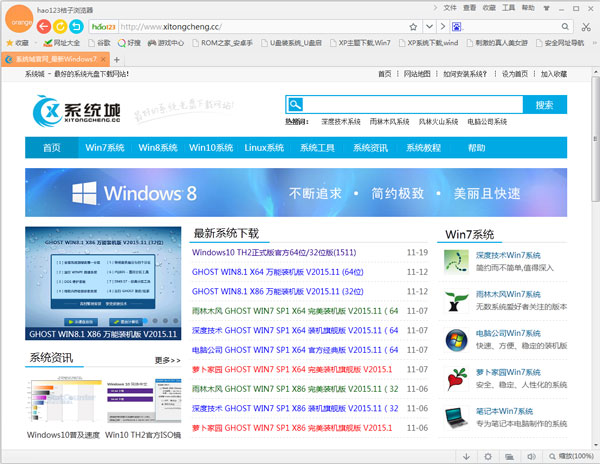Open 网址大全 bookmark
The image size is (600, 464).
click(x=62, y=43)
